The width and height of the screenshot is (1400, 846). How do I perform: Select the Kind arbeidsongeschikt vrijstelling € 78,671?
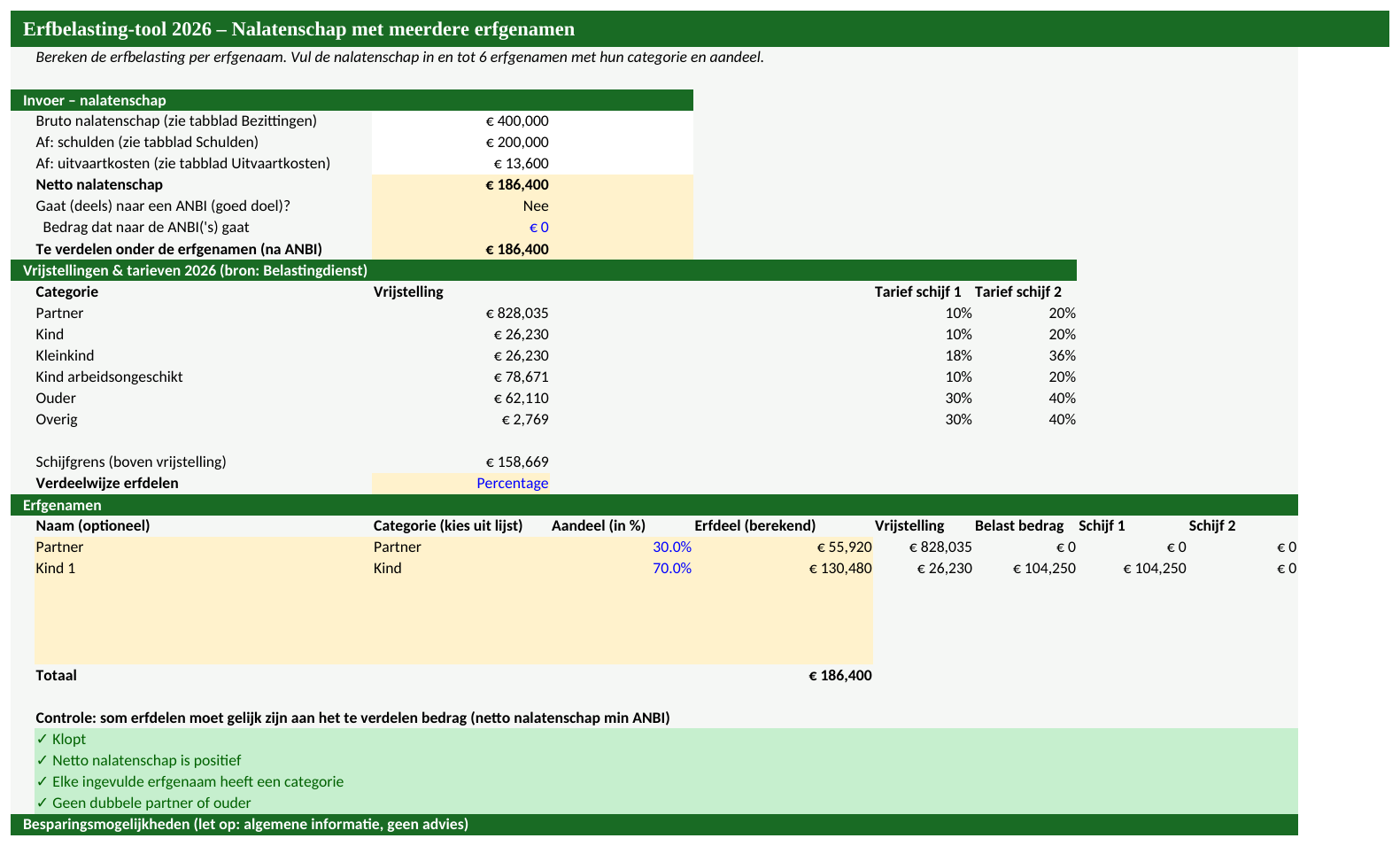[x=521, y=377]
